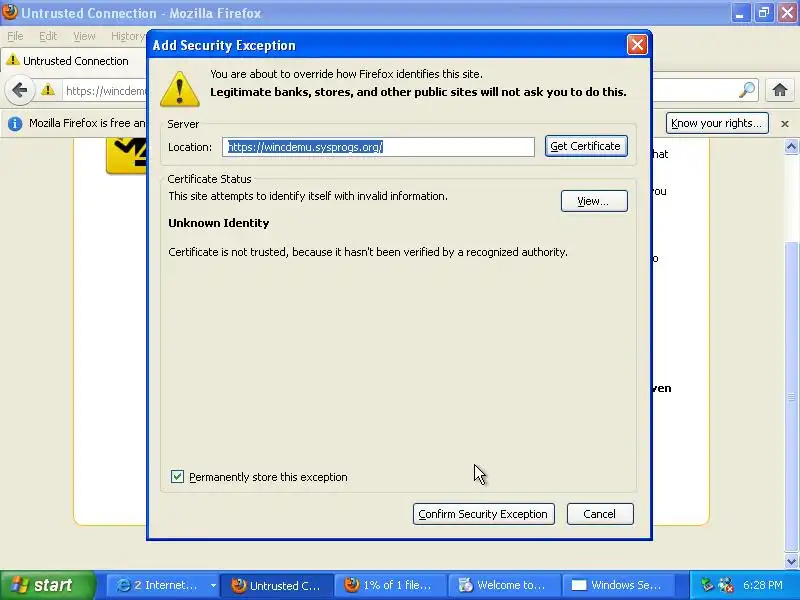This screenshot has width=800, height=600.
Task: Toggle Permanently store this exception checkbox
Action: pos(177,477)
